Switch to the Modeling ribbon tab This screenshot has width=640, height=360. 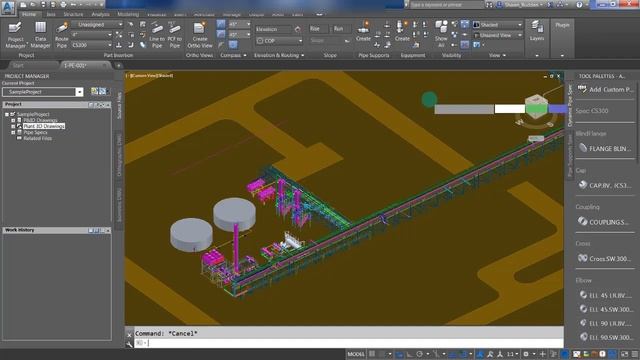point(128,14)
